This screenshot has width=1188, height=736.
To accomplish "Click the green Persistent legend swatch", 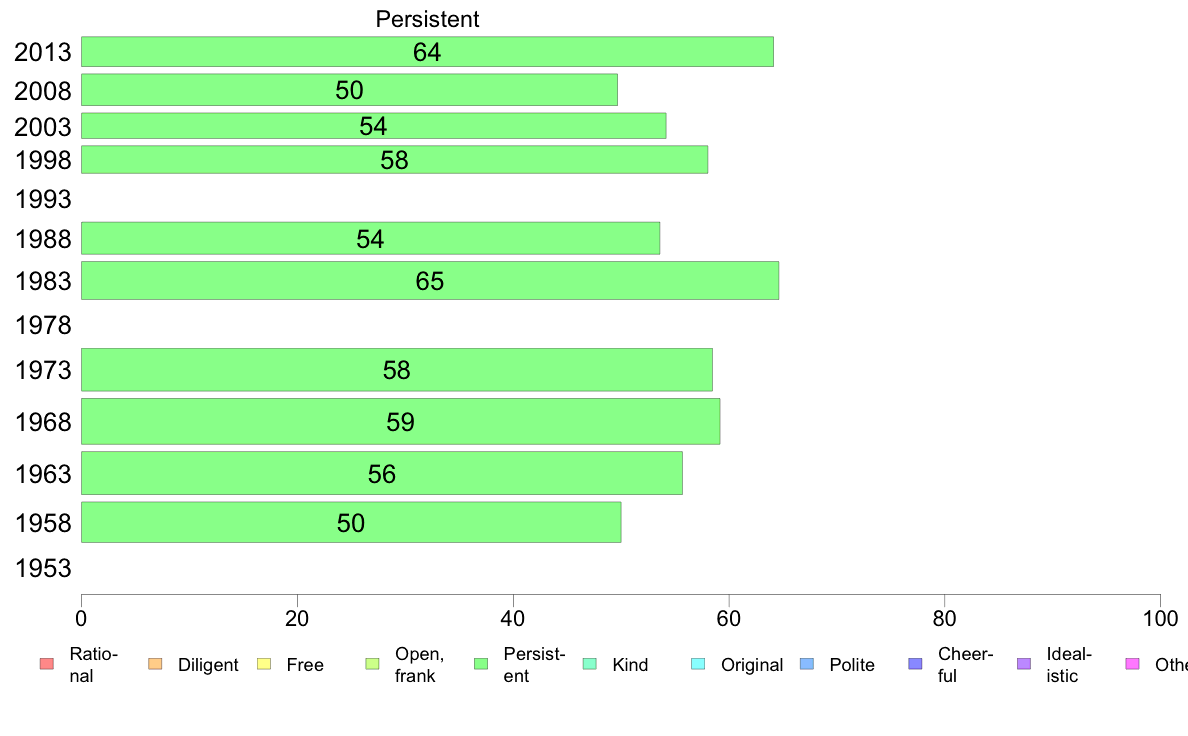I will pyautogui.click(x=480, y=664).
